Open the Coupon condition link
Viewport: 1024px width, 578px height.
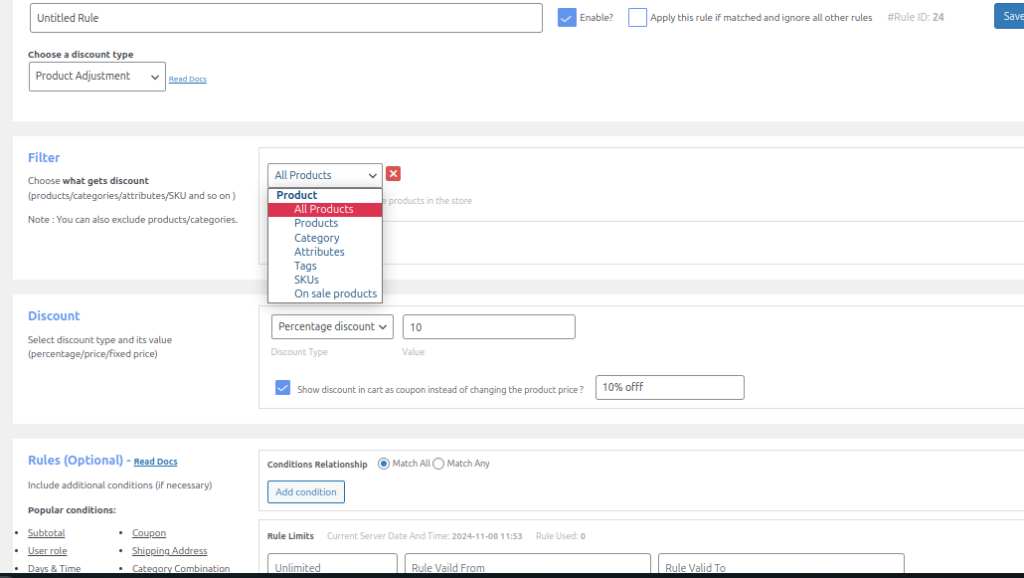[x=149, y=533]
